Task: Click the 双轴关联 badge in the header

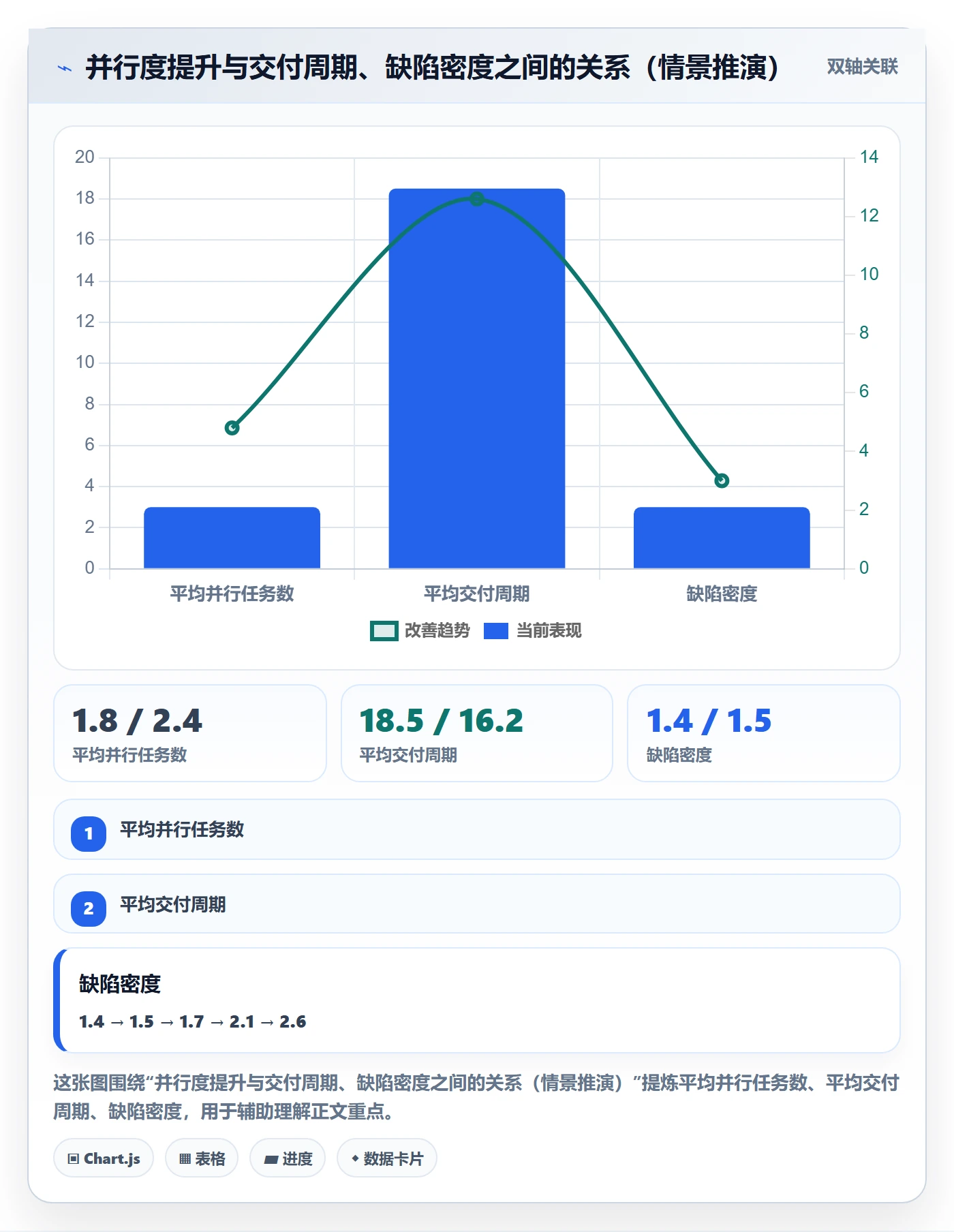Action: [862, 67]
